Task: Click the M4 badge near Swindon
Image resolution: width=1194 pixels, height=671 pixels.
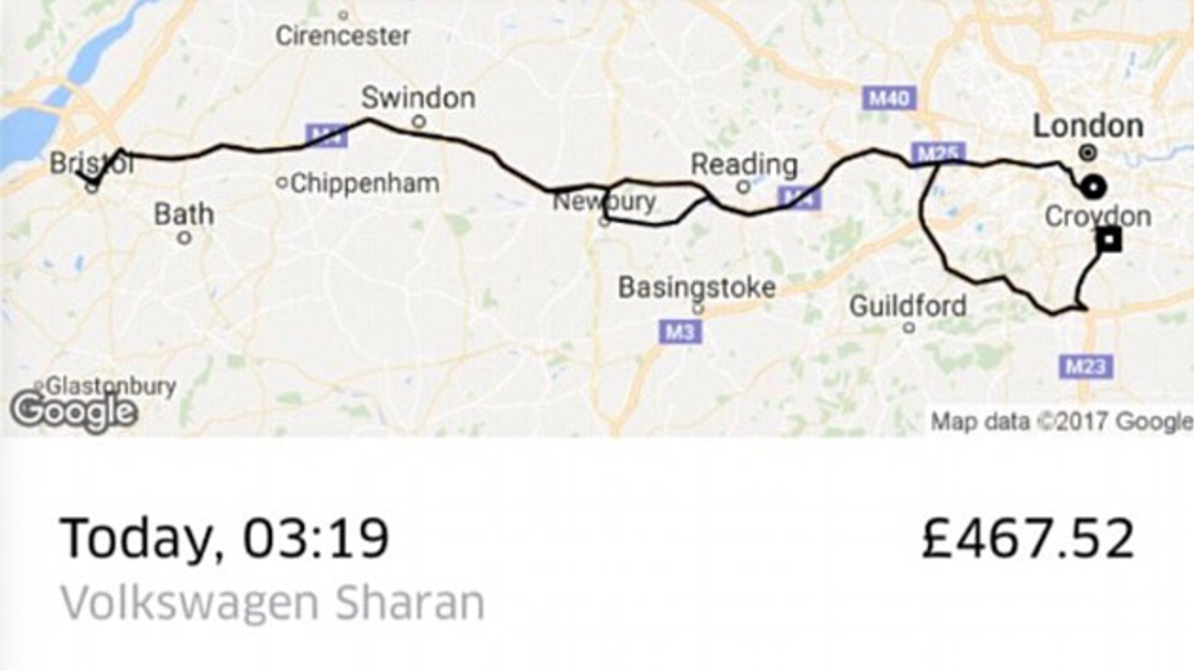Action: (327, 136)
